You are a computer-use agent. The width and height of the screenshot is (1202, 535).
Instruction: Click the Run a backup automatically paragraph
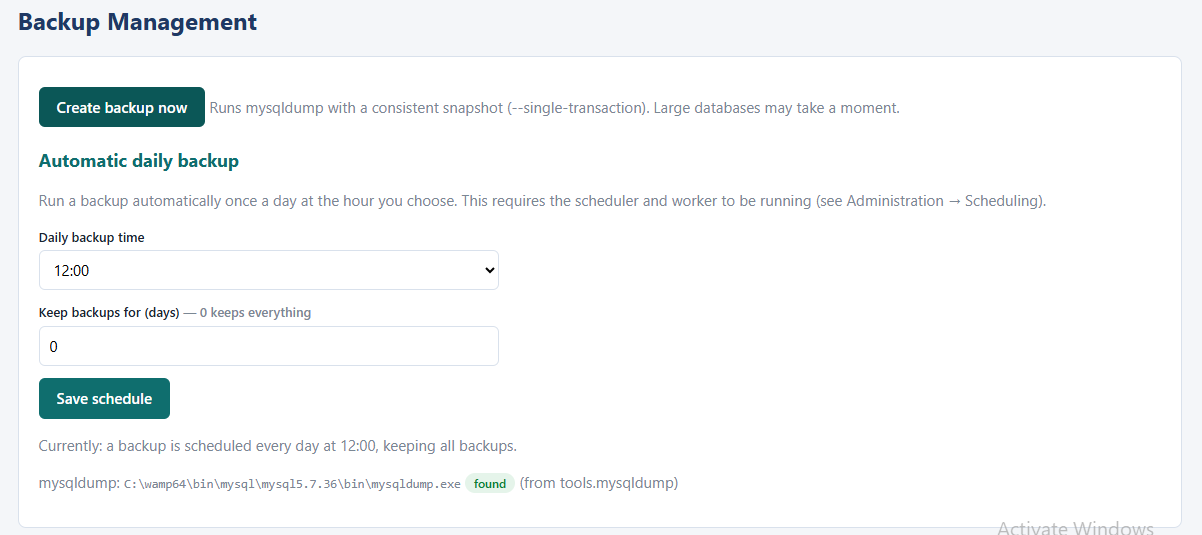coord(542,201)
